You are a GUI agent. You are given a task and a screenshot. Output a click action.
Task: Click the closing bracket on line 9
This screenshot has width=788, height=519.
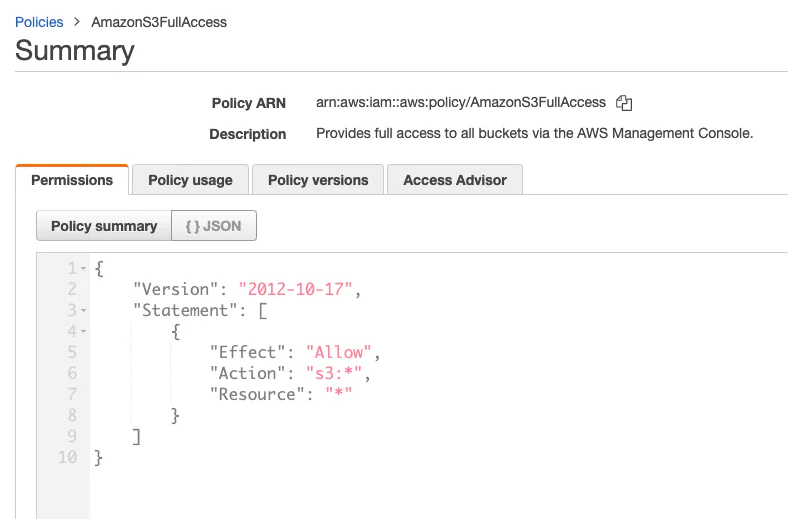[x=136, y=437]
